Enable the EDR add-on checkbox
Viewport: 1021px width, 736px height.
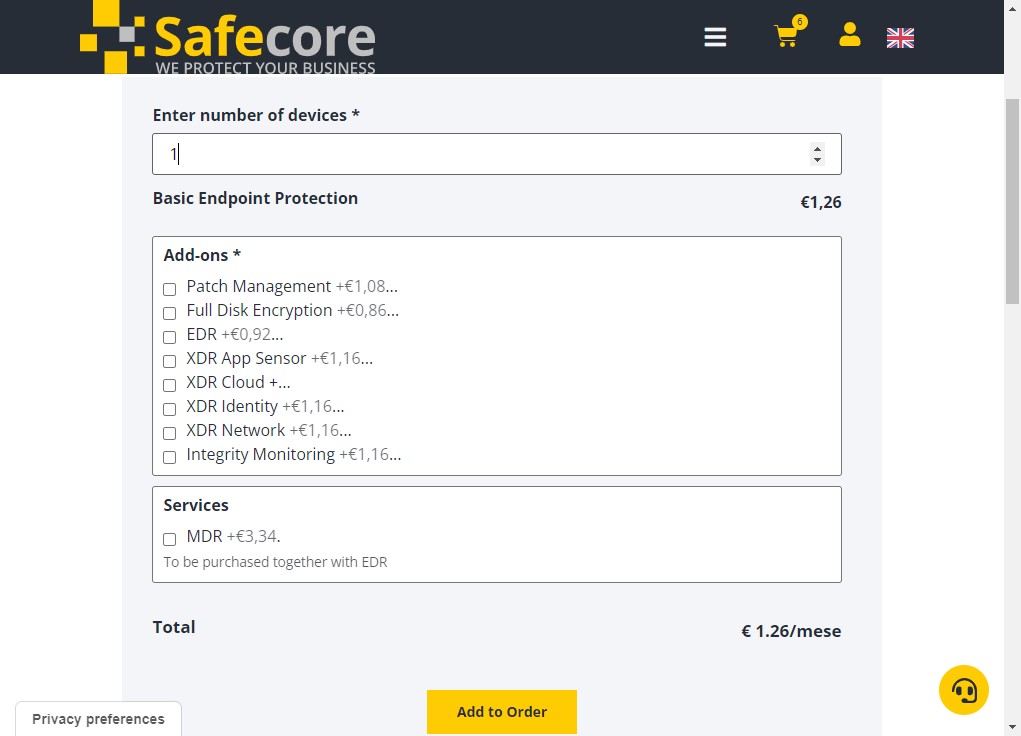click(169, 337)
